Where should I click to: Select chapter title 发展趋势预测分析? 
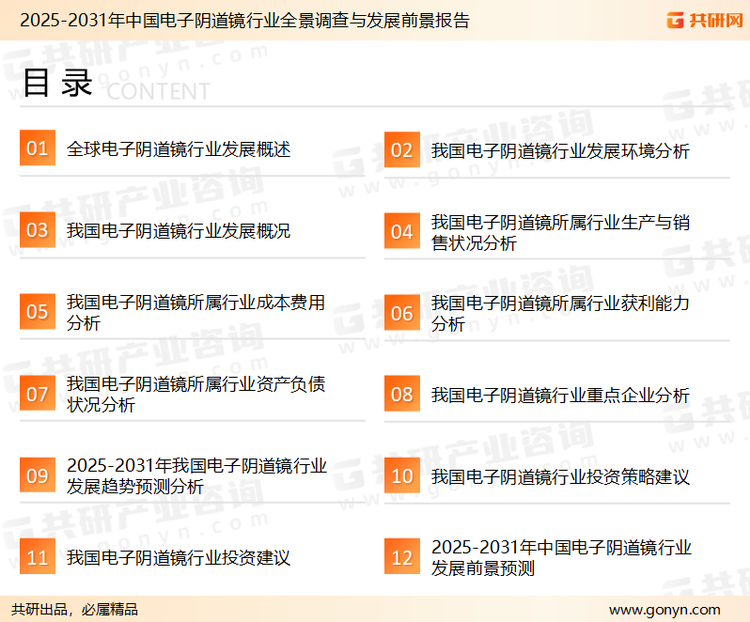click(x=197, y=476)
